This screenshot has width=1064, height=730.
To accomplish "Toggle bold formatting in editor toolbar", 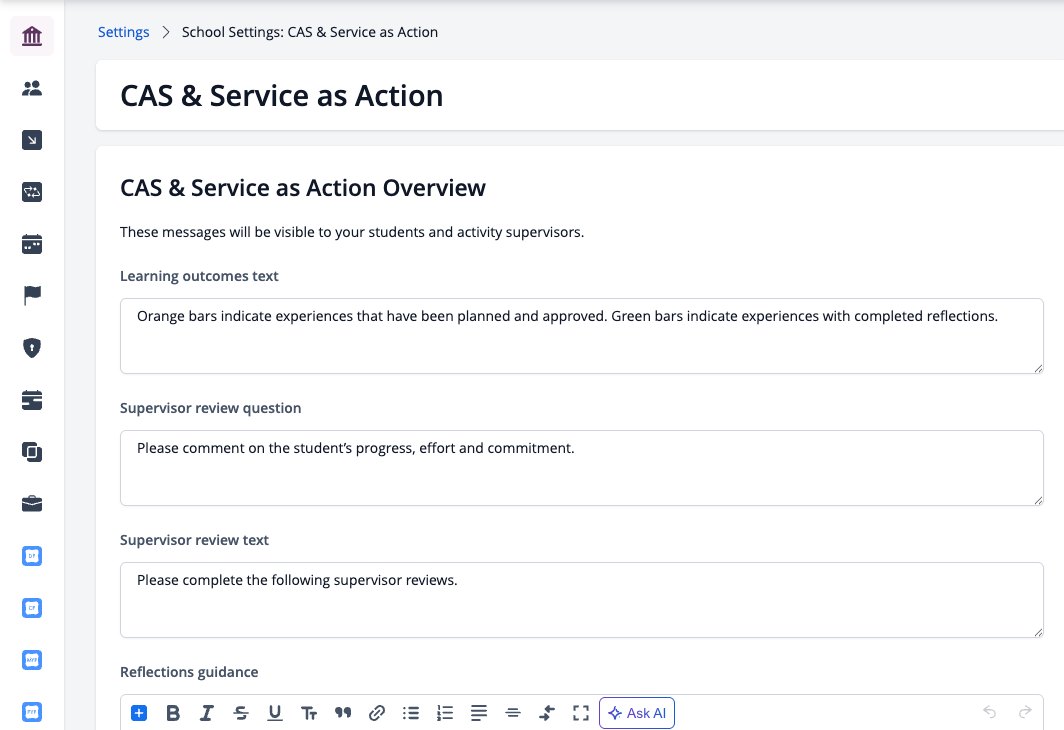I will coord(173,713).
